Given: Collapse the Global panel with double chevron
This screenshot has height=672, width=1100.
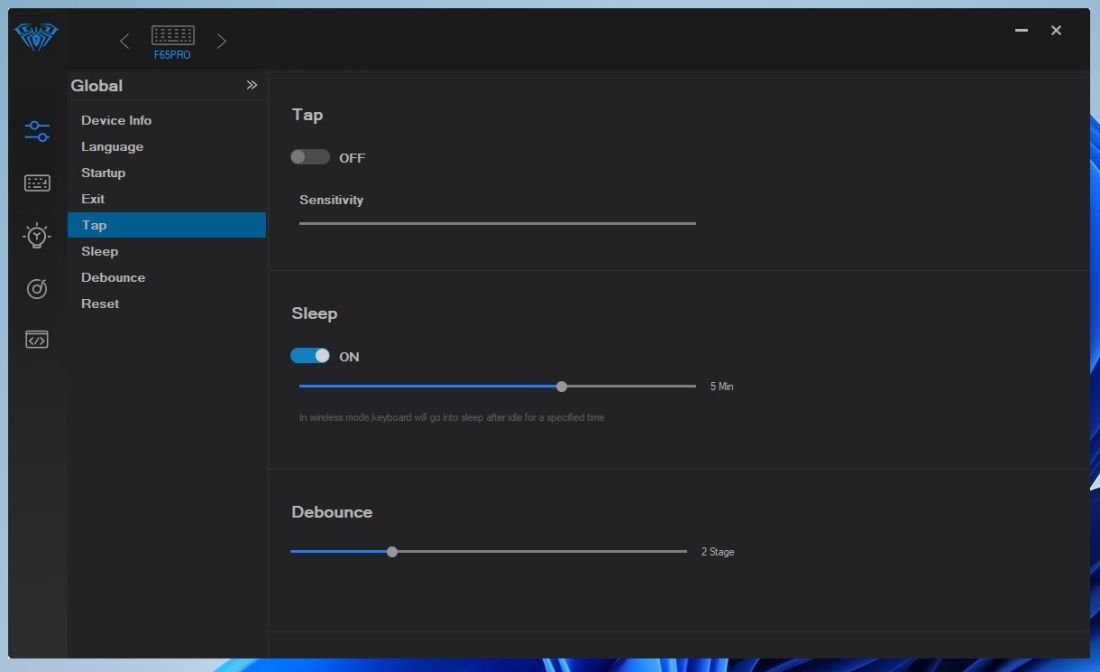Looking at the screenshot, I should click(x=252, y=85).
